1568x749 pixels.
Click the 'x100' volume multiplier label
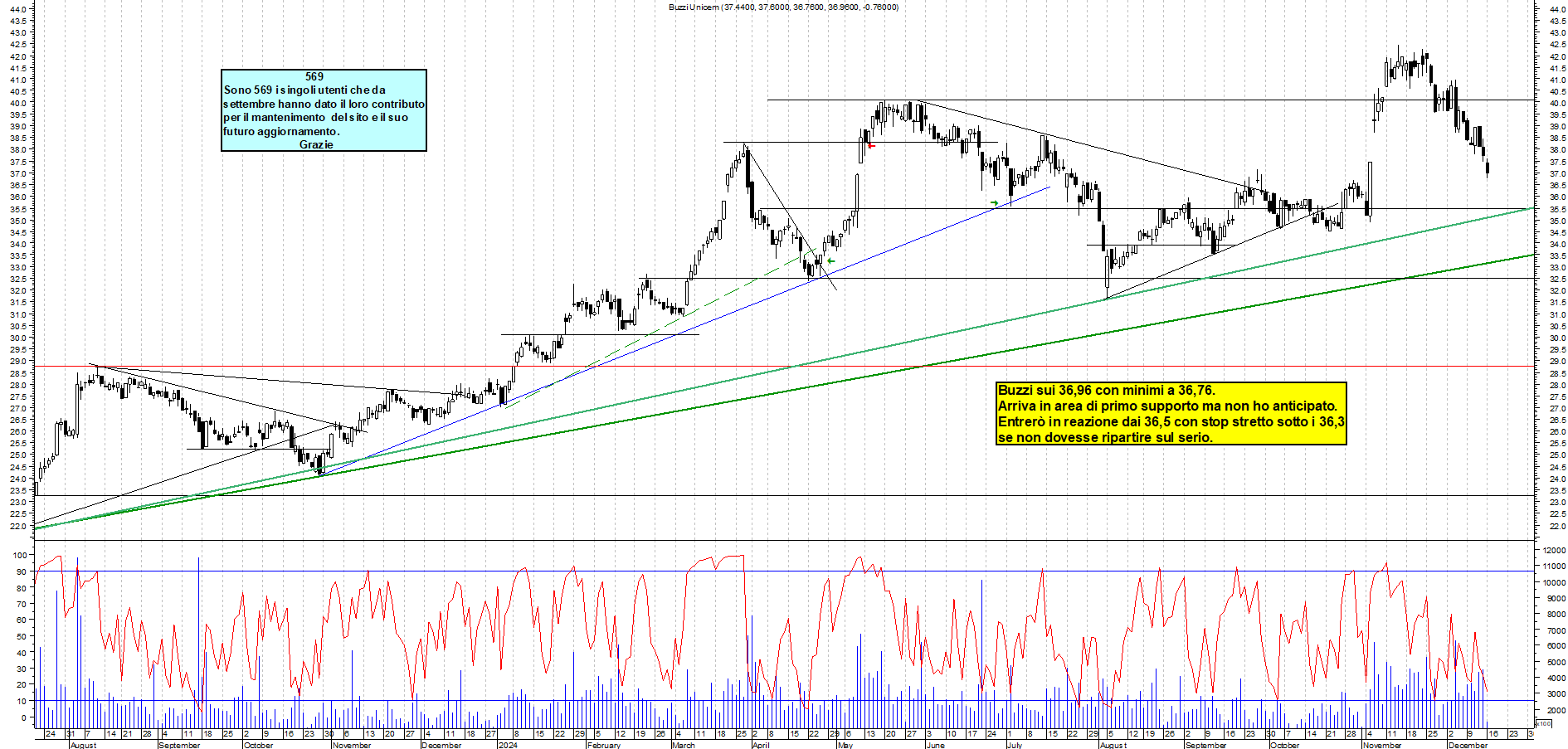[1543, 724]
